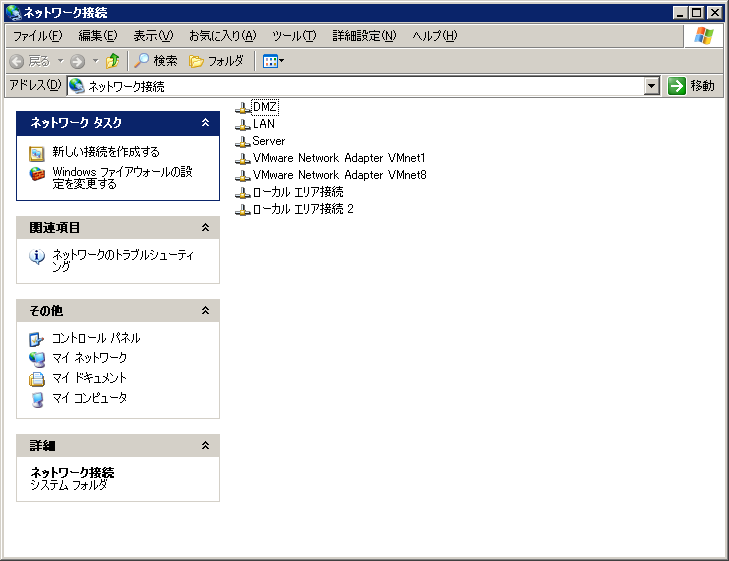The image size is (729, 561).
Task: Click the title bar network icon
Action: click(14, 12)
